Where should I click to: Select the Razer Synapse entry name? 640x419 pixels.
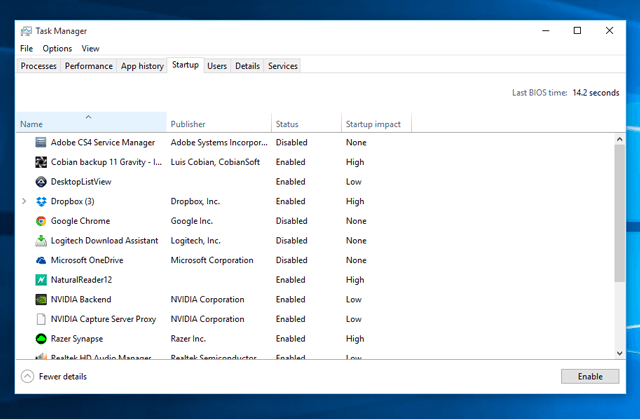pyautogui.click(x=77, y=339)
